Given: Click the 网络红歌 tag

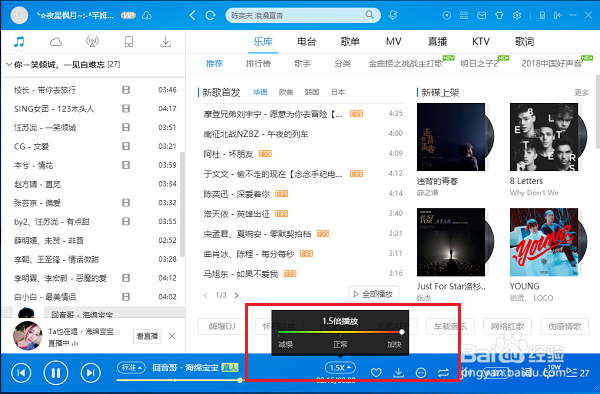Looking at the screenshot, I should (x=507, y=326).
